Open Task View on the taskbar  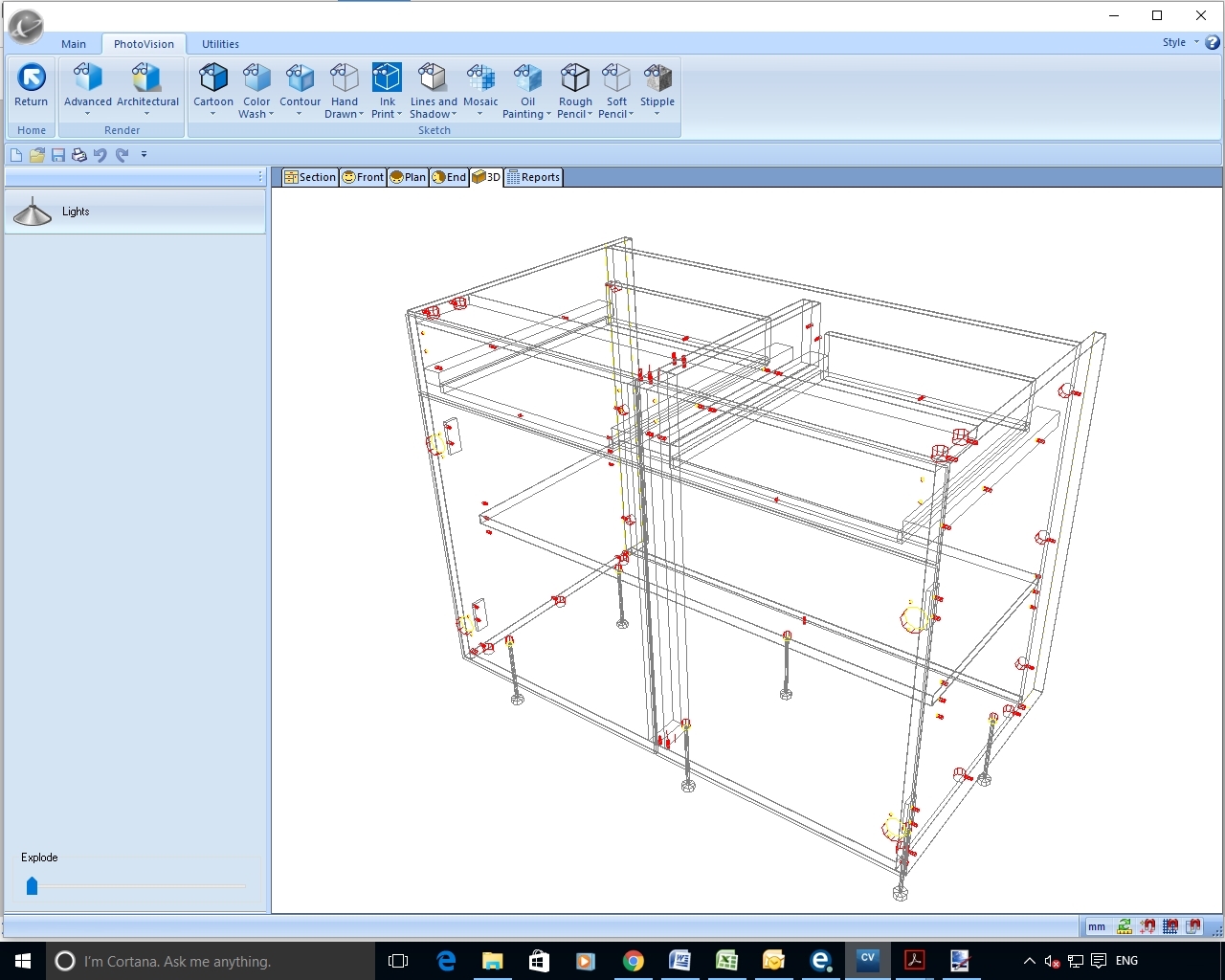[398, 961]
